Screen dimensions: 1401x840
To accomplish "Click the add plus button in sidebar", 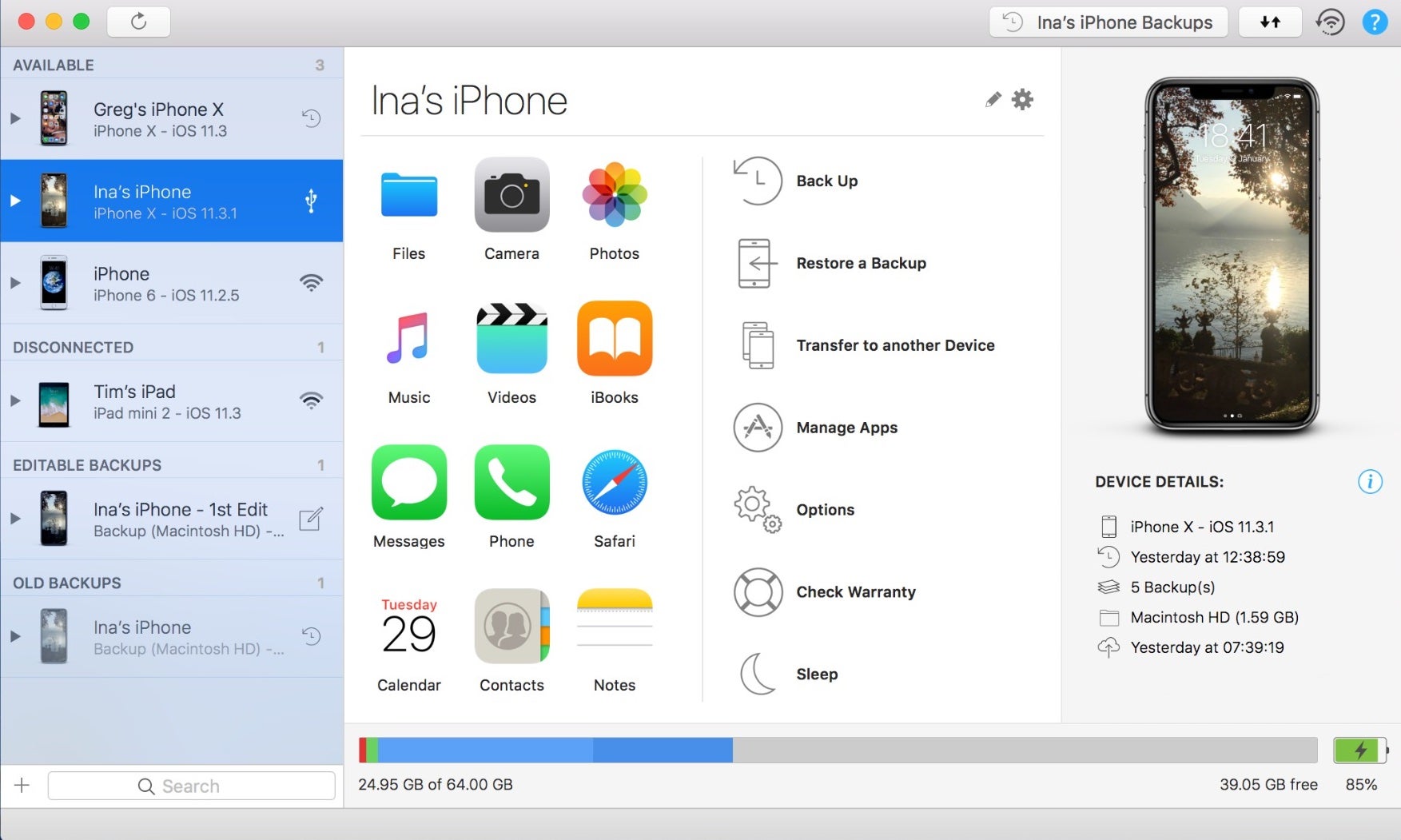I will point(22,786).
